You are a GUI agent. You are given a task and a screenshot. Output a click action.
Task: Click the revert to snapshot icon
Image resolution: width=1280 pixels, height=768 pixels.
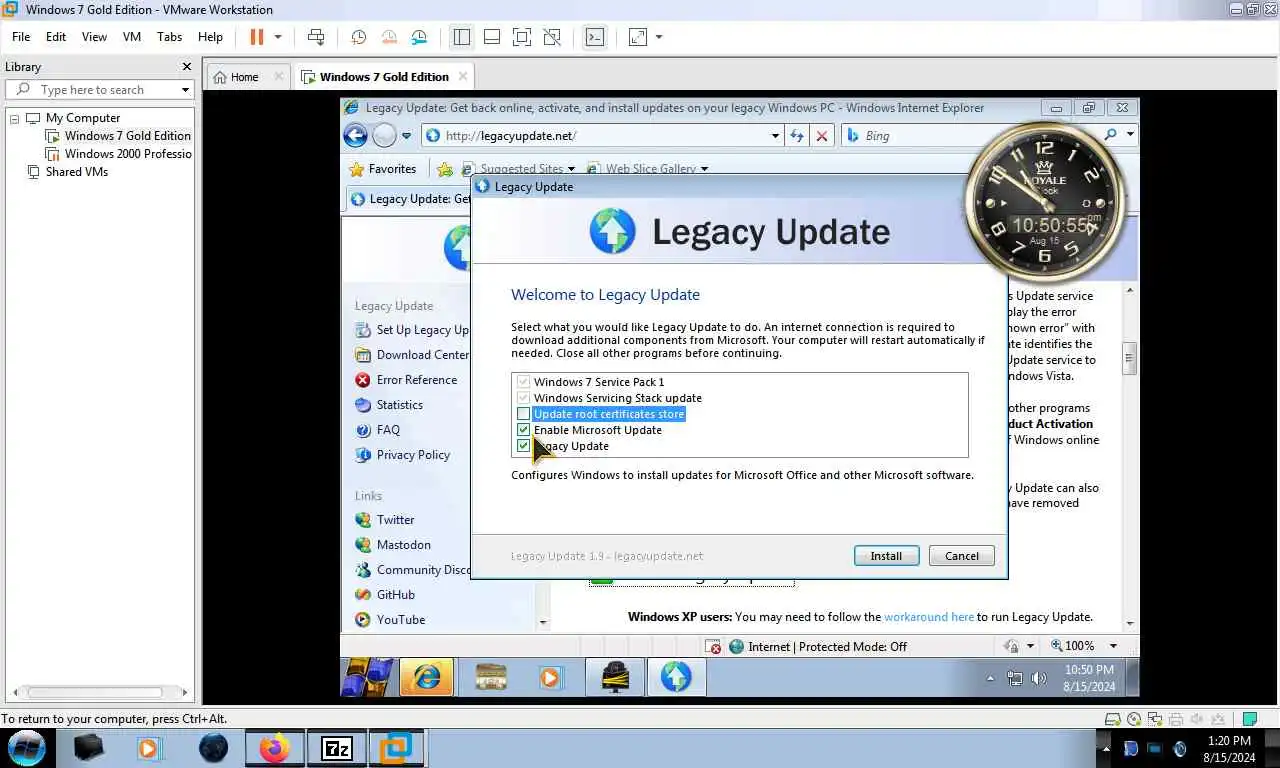tap(389, 37)
